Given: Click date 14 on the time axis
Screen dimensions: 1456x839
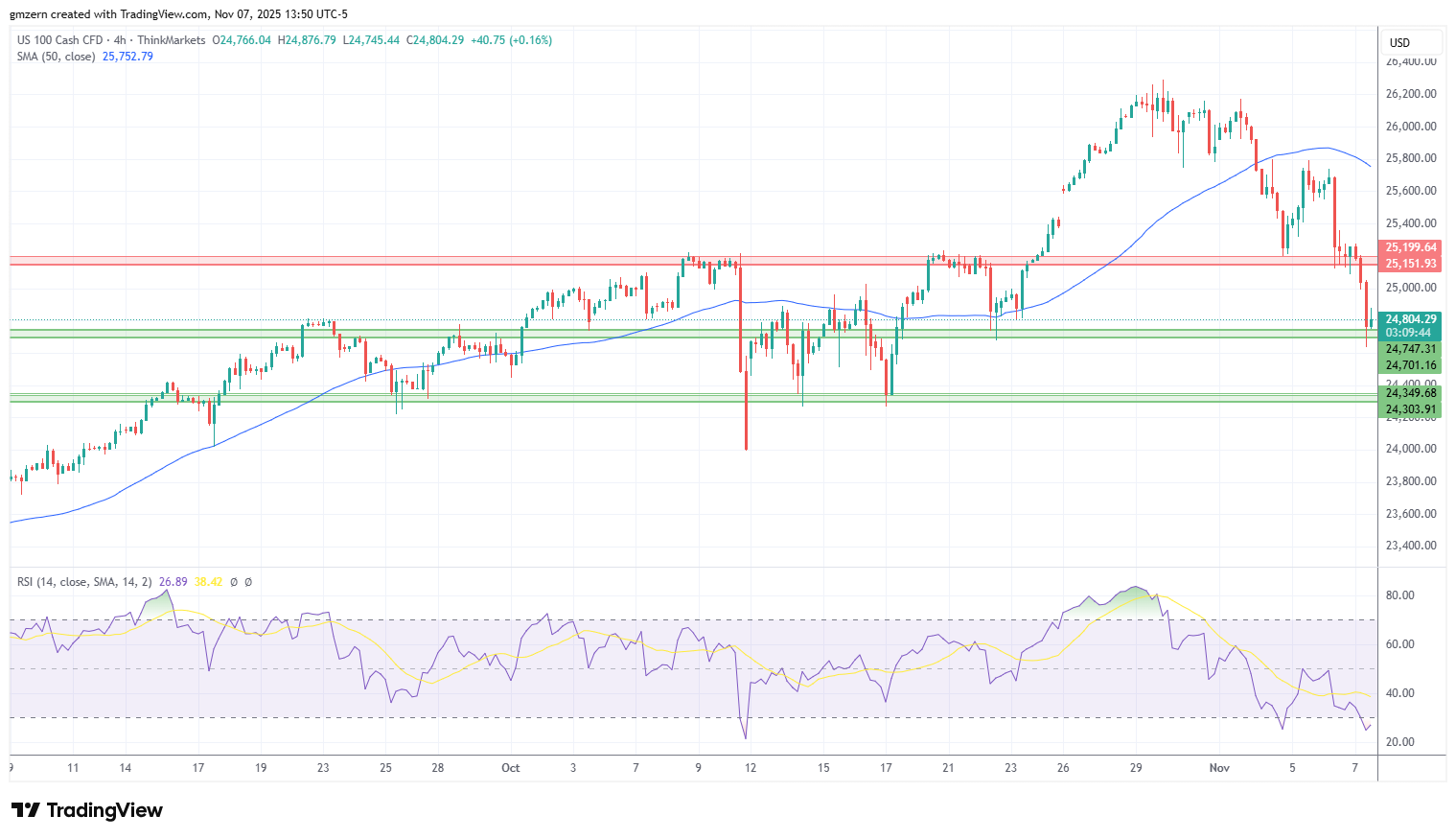Looking at the screenshot, I should point(126,768).
